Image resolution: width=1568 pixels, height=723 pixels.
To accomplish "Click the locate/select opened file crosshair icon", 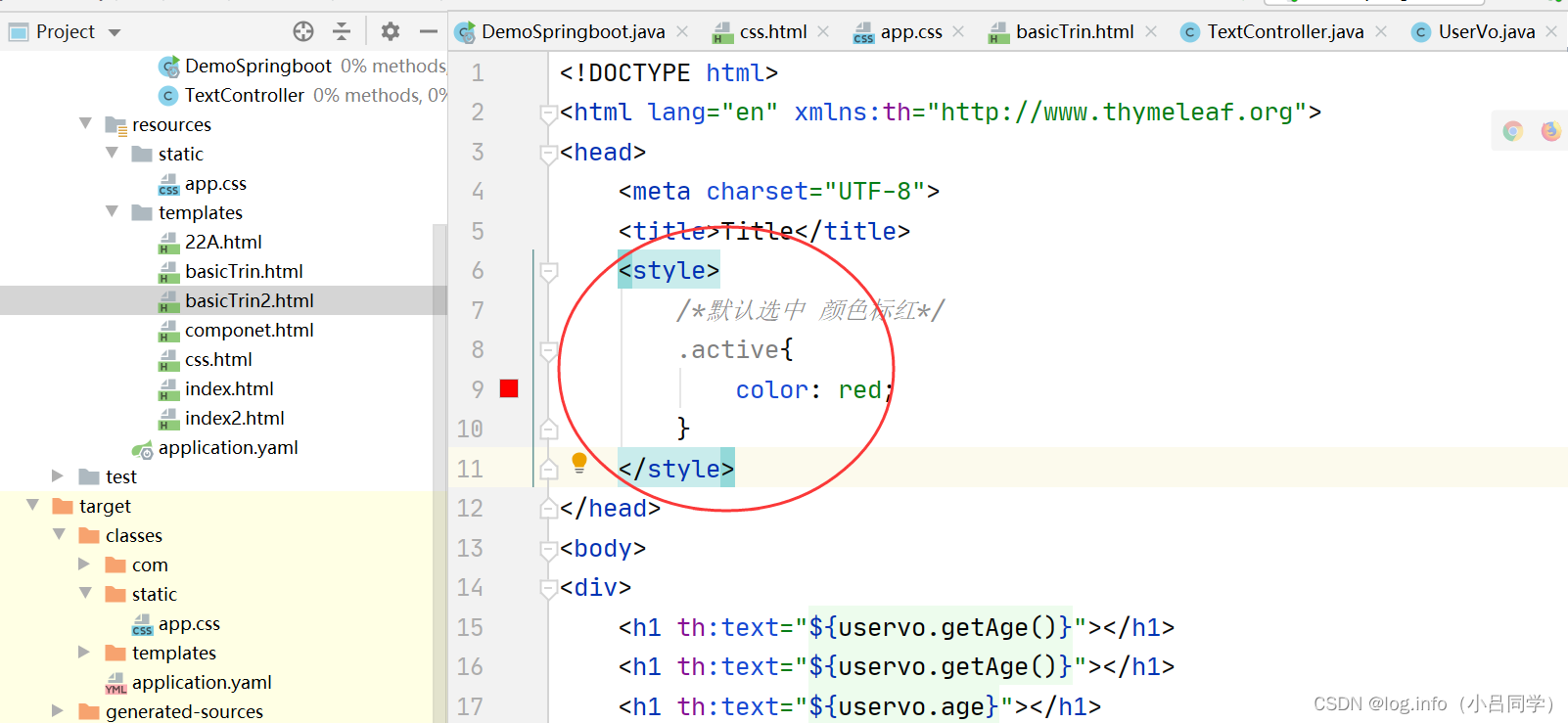I will (x=303, y=31).
